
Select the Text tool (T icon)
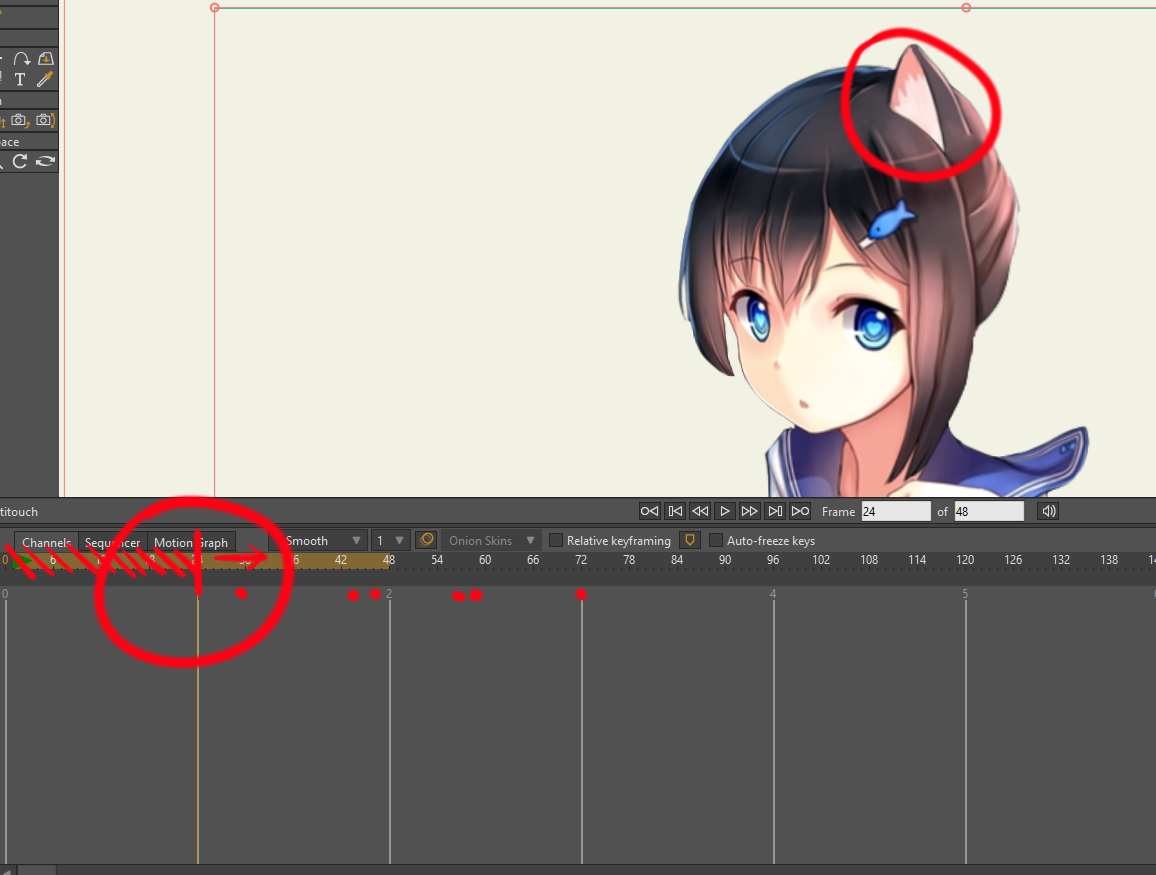[20, 80]
